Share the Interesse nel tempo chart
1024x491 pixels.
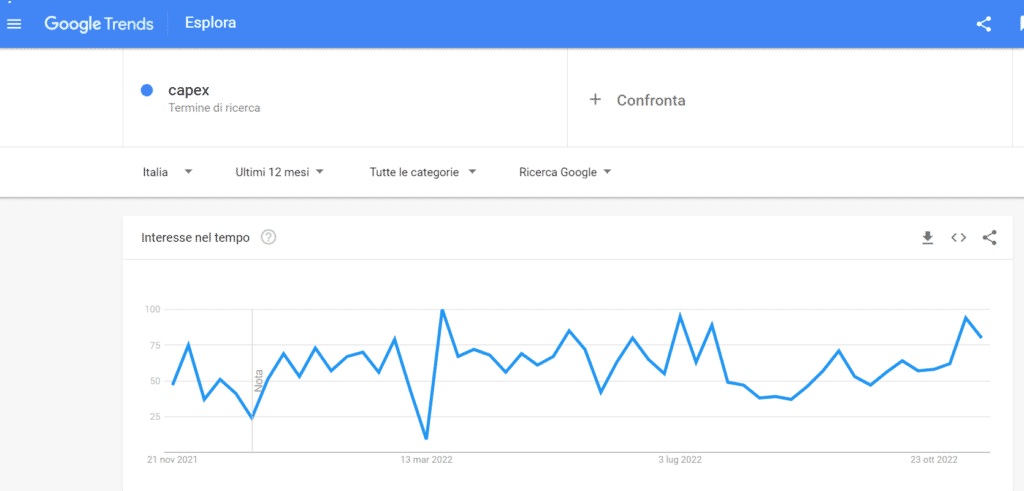(x=989, y=238)
